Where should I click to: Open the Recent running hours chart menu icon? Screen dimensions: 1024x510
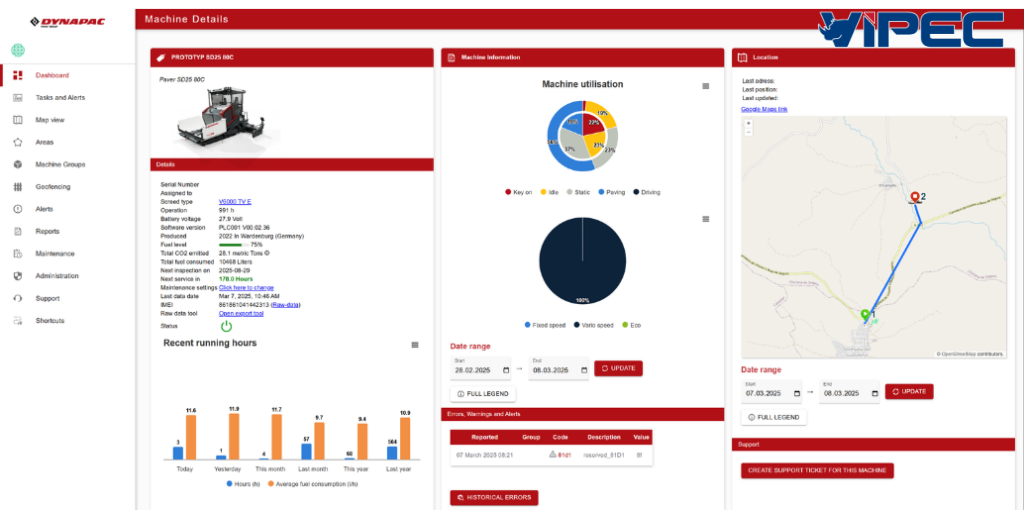pos(415,345)
